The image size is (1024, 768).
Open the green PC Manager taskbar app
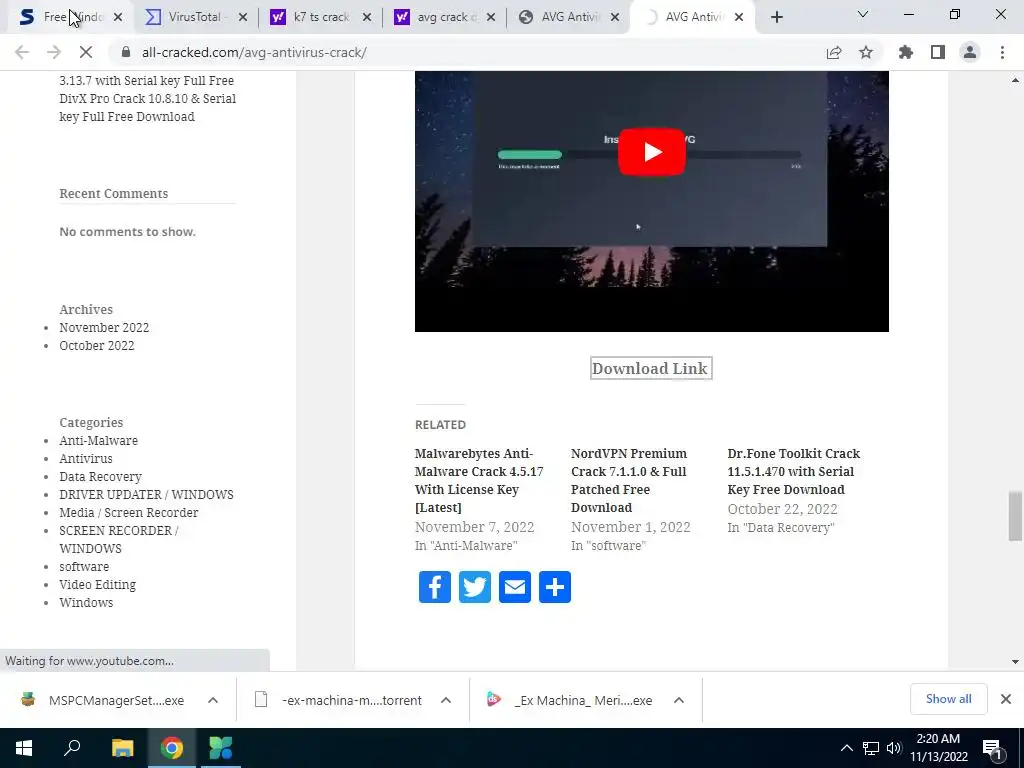pos(221,748)
